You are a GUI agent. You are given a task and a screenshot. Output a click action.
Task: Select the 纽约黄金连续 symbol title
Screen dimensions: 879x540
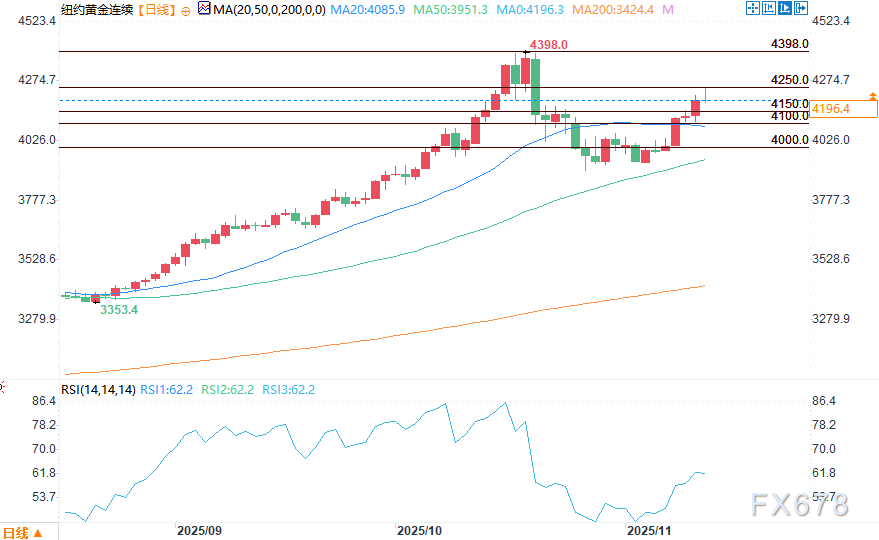pyautogui.click(x=98, y=9)
